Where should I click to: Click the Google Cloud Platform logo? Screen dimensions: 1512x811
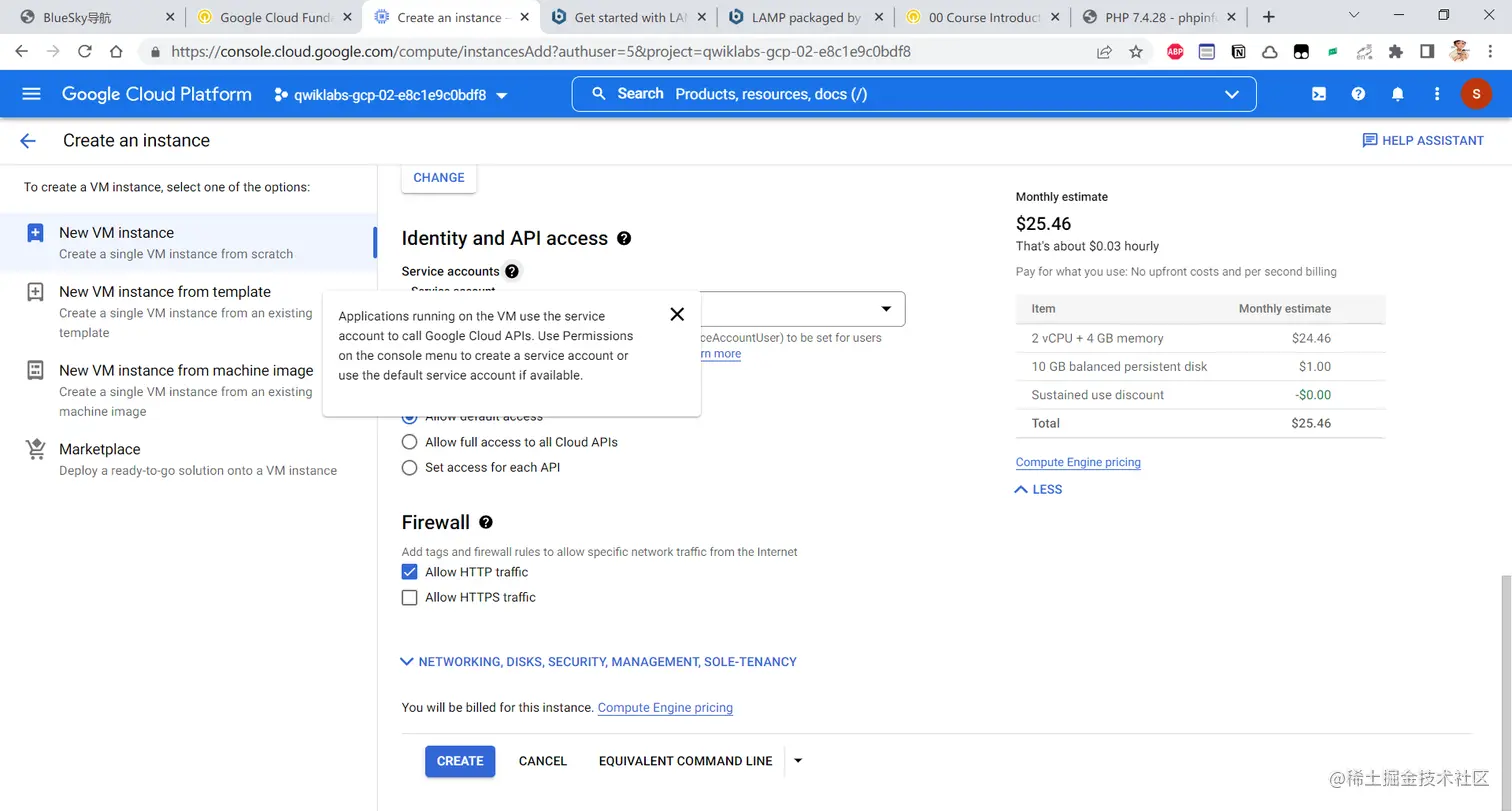tap(157, 94)
